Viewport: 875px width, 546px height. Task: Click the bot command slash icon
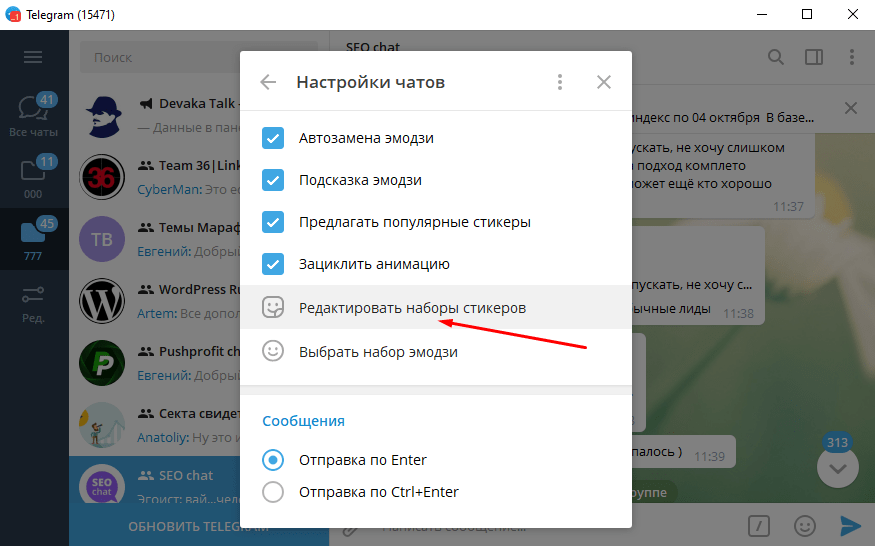[760, 525]
